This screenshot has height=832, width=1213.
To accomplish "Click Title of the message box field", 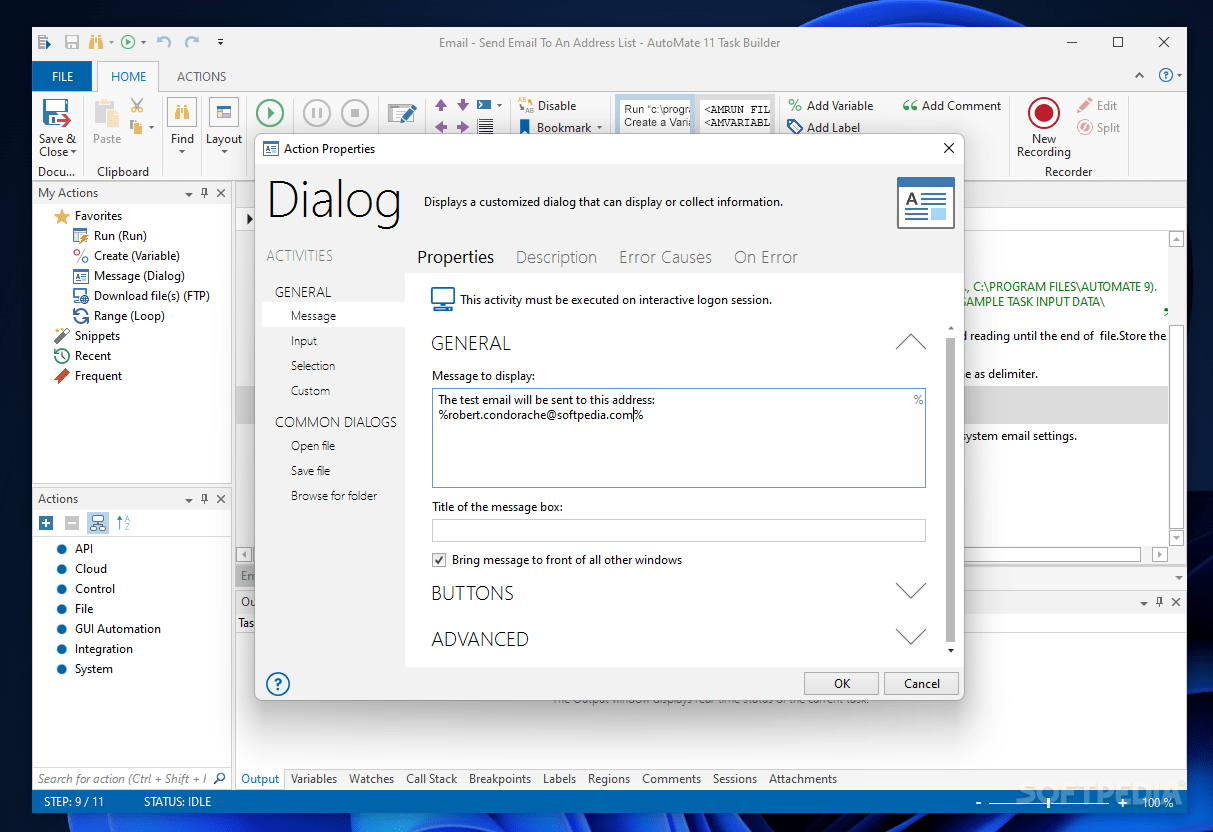I will point(679,531).
